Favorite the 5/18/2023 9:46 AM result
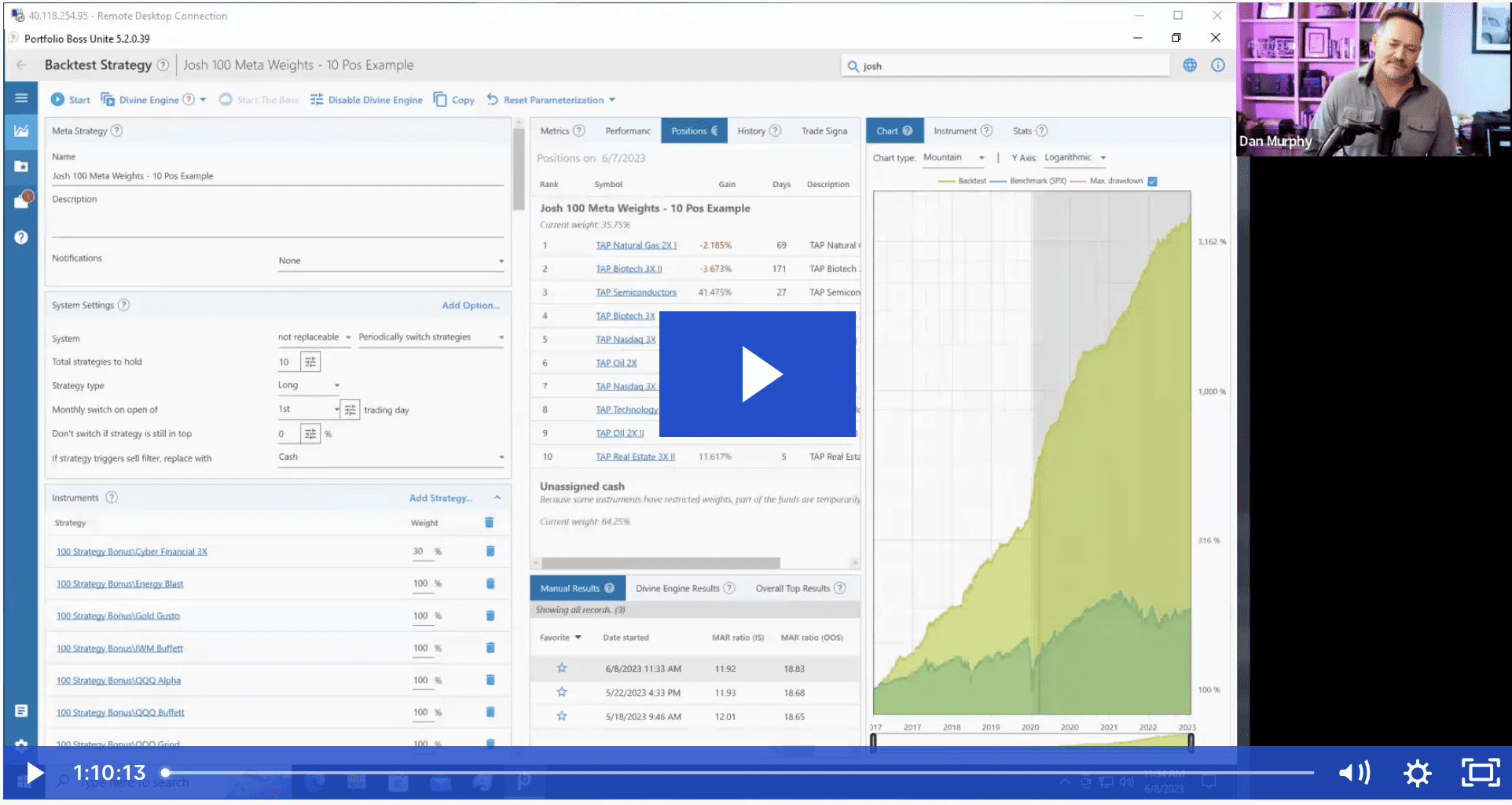 click(562, 716)
